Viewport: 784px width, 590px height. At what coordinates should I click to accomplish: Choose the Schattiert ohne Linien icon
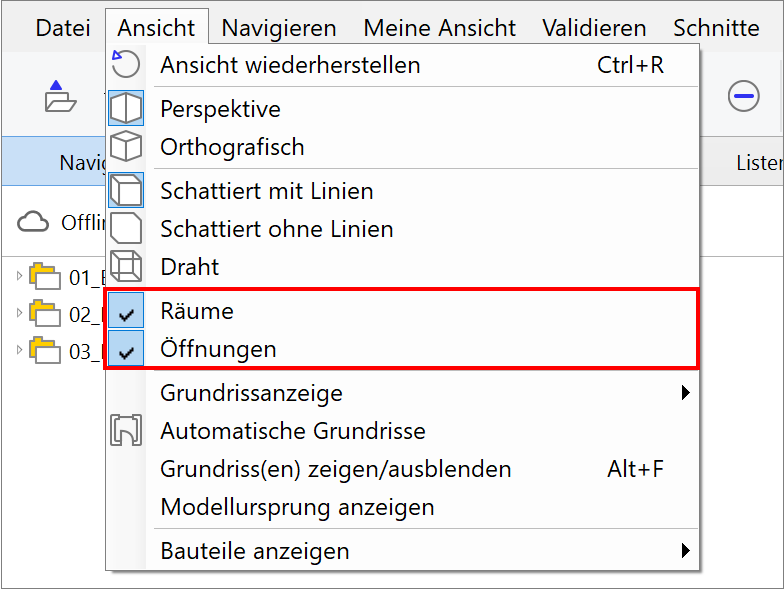click(126, 228)
